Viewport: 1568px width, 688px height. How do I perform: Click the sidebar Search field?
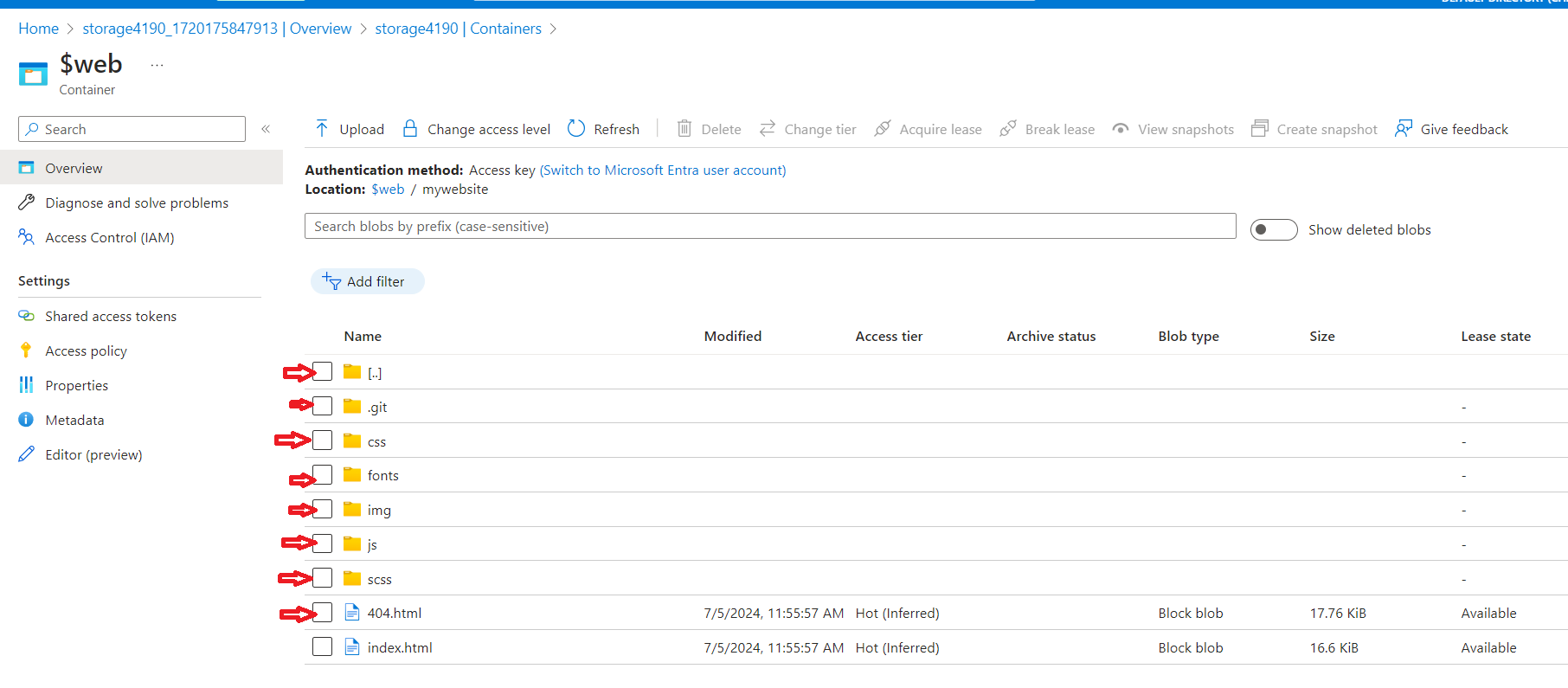132,129
